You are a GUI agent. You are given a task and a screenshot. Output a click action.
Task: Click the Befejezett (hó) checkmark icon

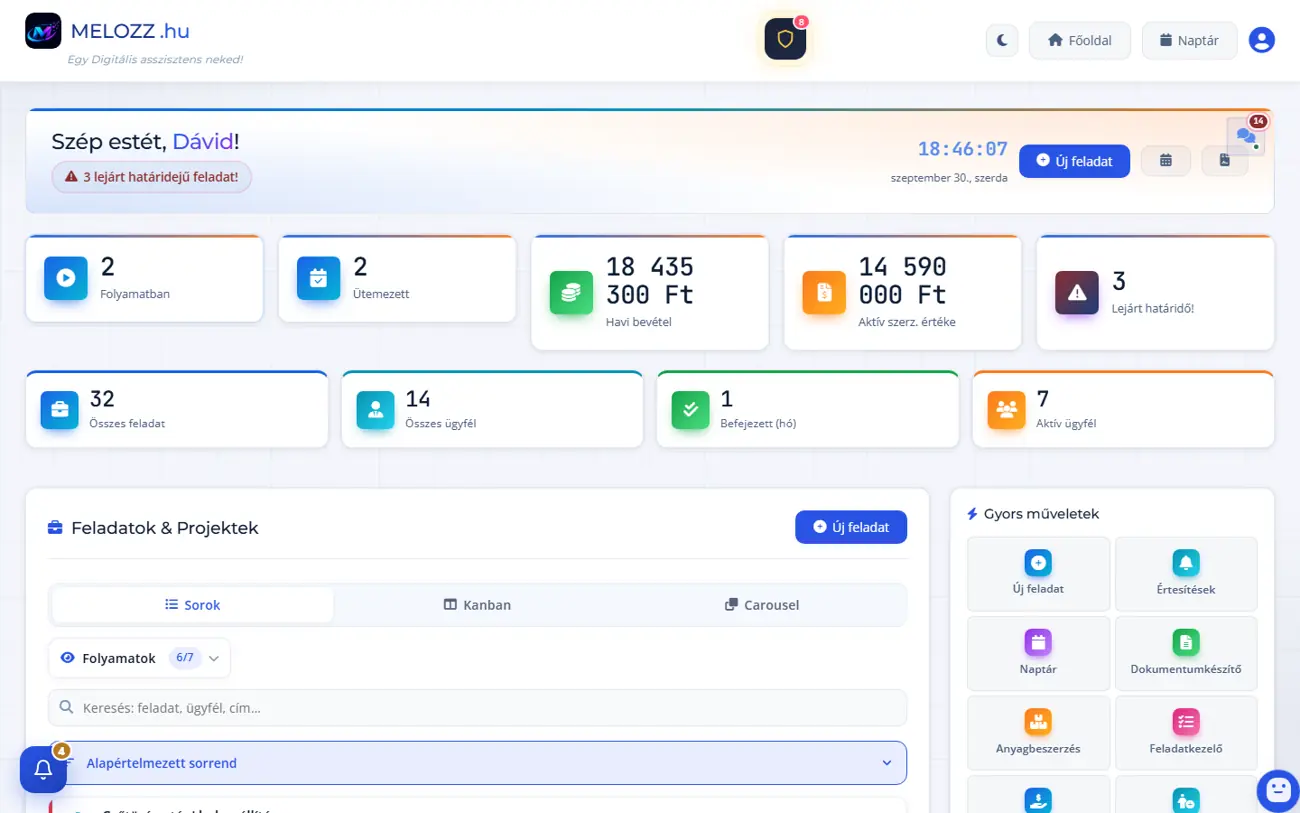pyautogui.click(x=690, y=410)
